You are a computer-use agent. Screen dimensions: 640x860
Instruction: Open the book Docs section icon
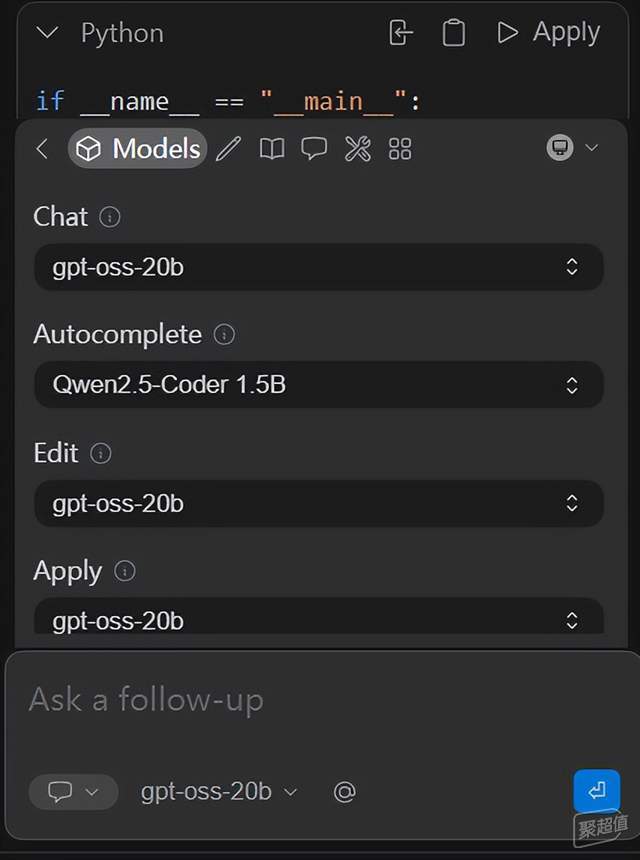pos(271,149)
